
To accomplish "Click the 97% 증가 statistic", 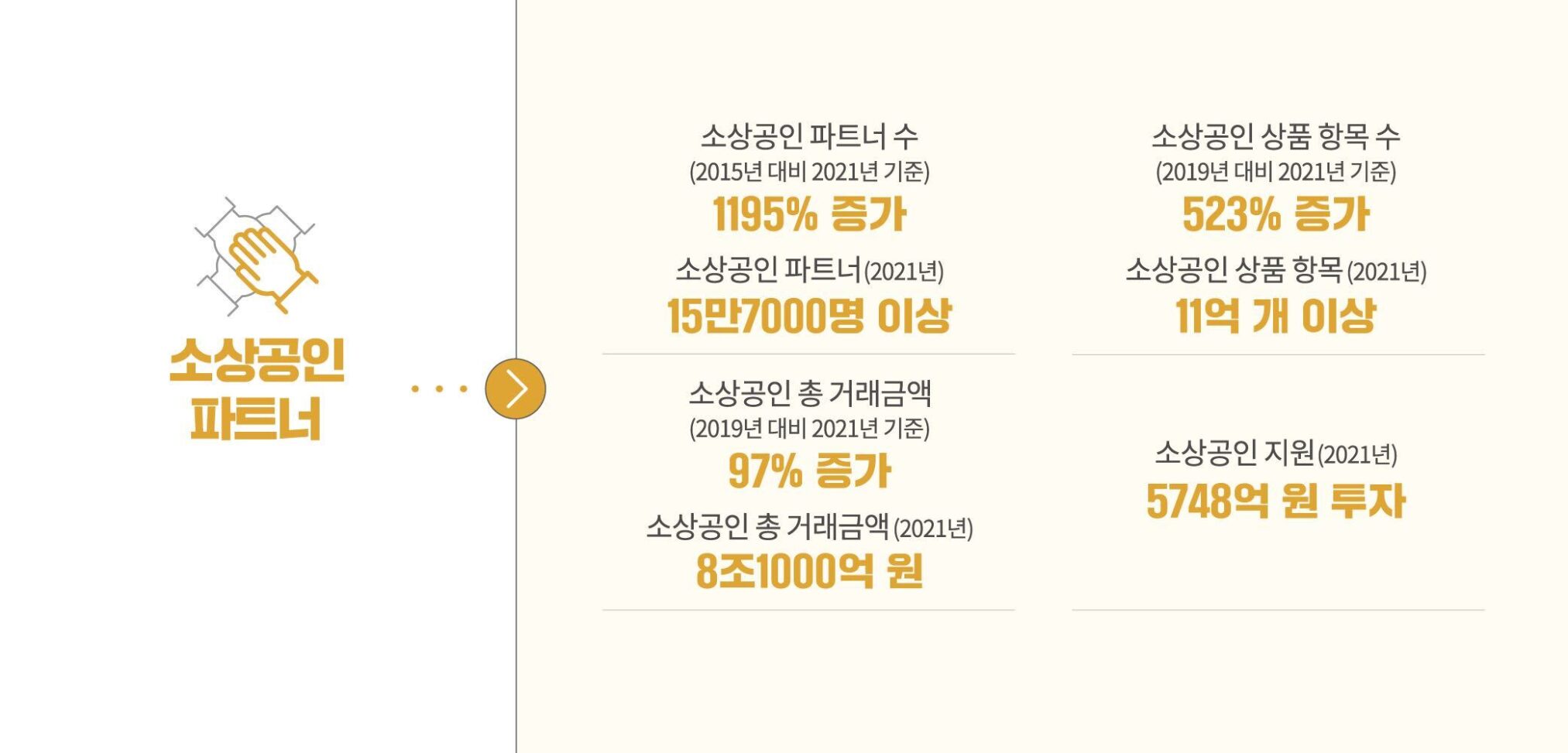I will [x=809, y=471].
